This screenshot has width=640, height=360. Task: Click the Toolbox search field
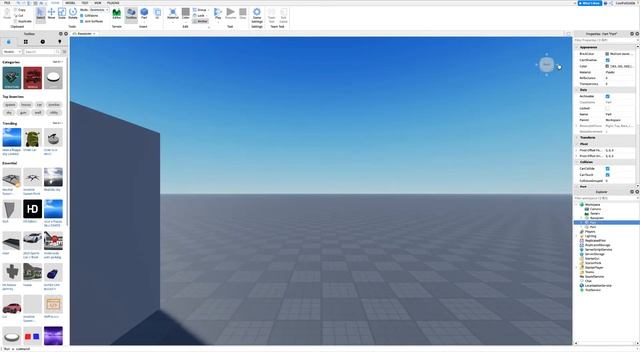click(42, 52)
